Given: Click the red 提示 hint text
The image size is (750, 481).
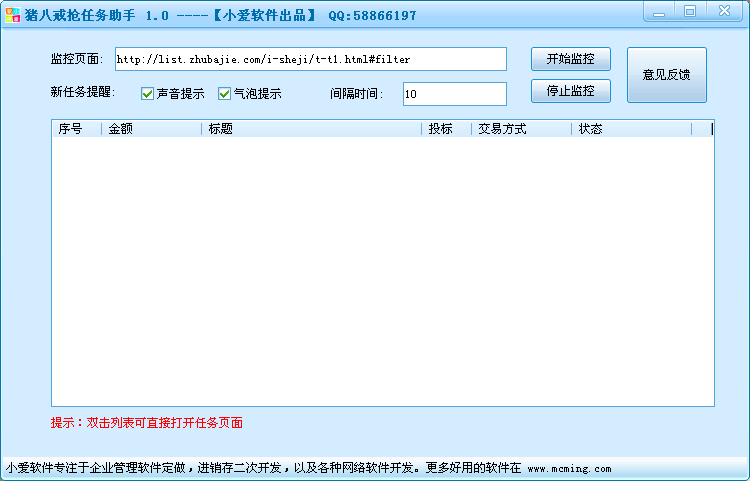Looking at the screenshot, I should click(x=147, y=423).
